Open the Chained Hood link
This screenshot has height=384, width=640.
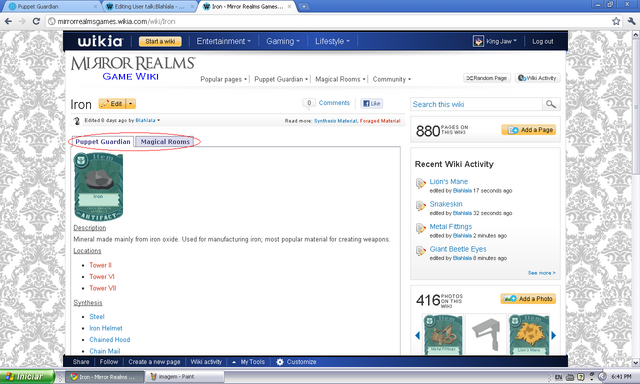(110, 340)
